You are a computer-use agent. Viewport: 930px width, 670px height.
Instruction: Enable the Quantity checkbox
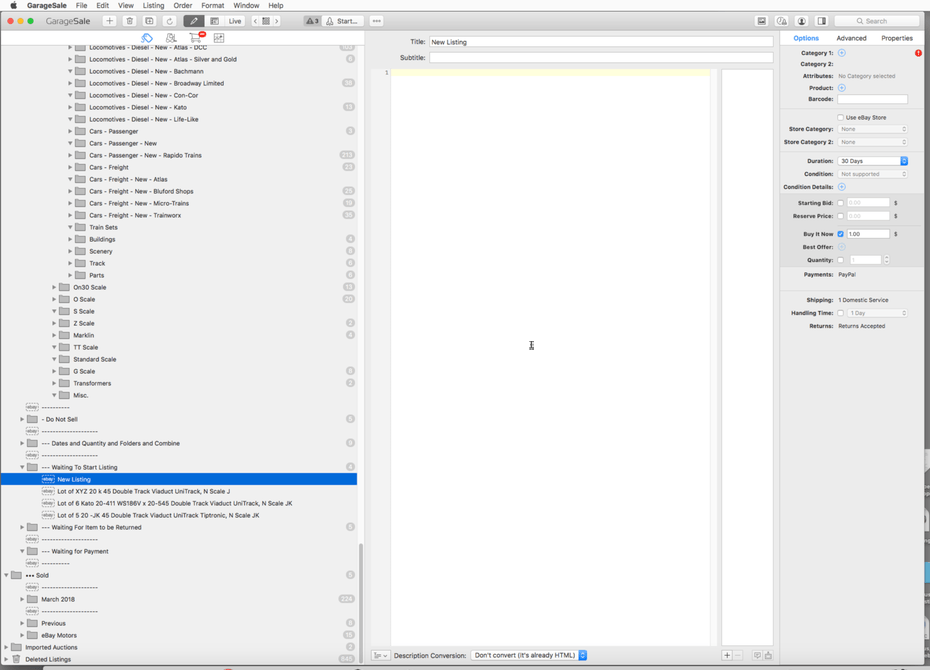click(840, 260)
